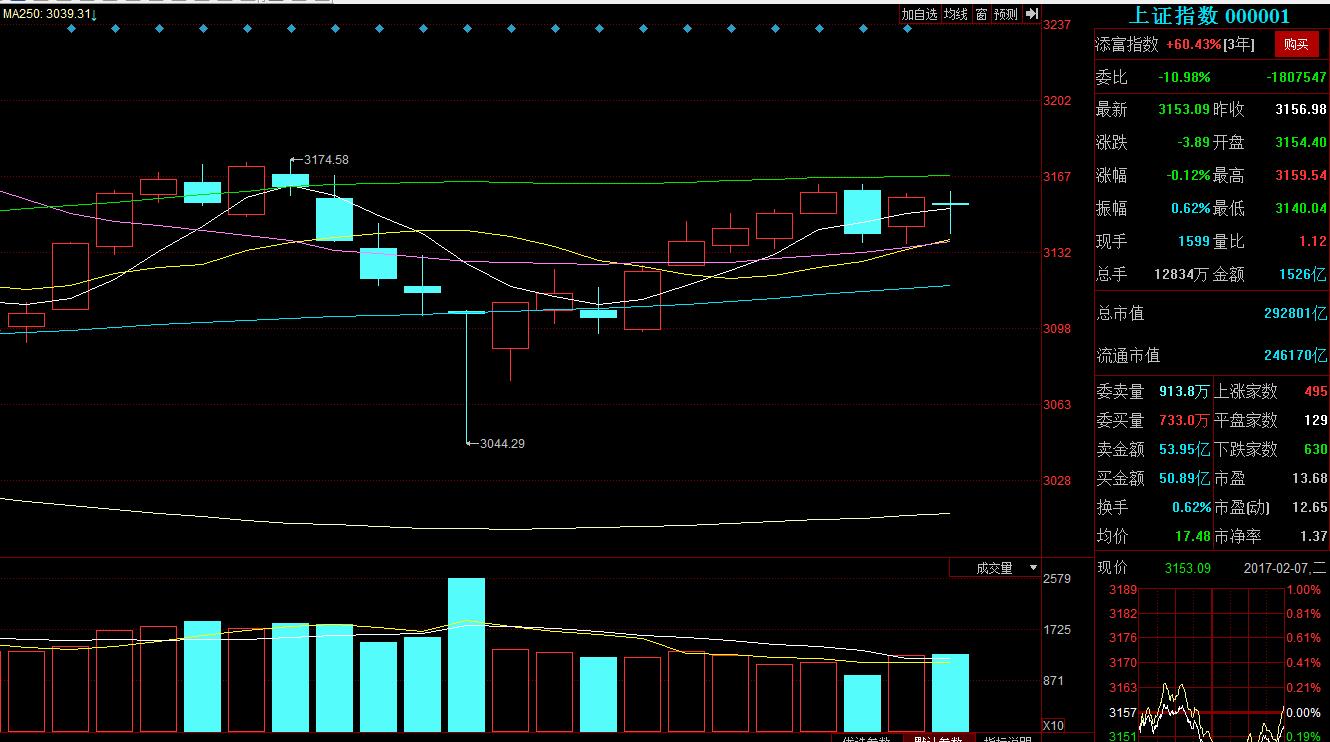Select the 最高 value 3159.54

[1300, 175]
